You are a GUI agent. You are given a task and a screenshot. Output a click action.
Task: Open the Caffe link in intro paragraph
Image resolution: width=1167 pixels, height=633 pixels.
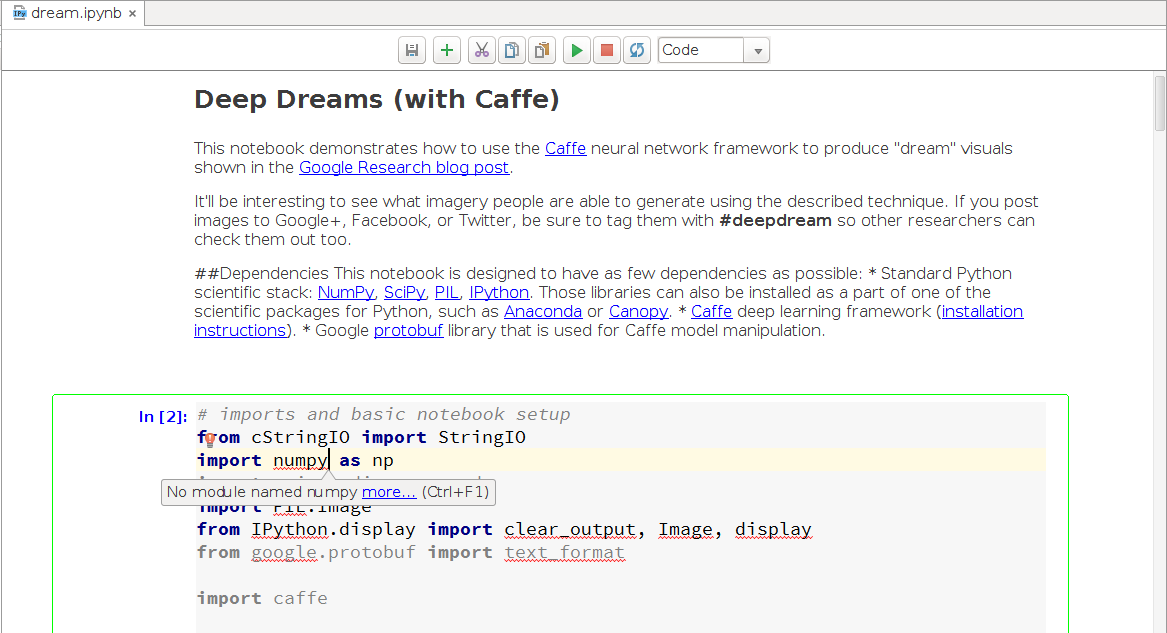click(x=566, y=148)
